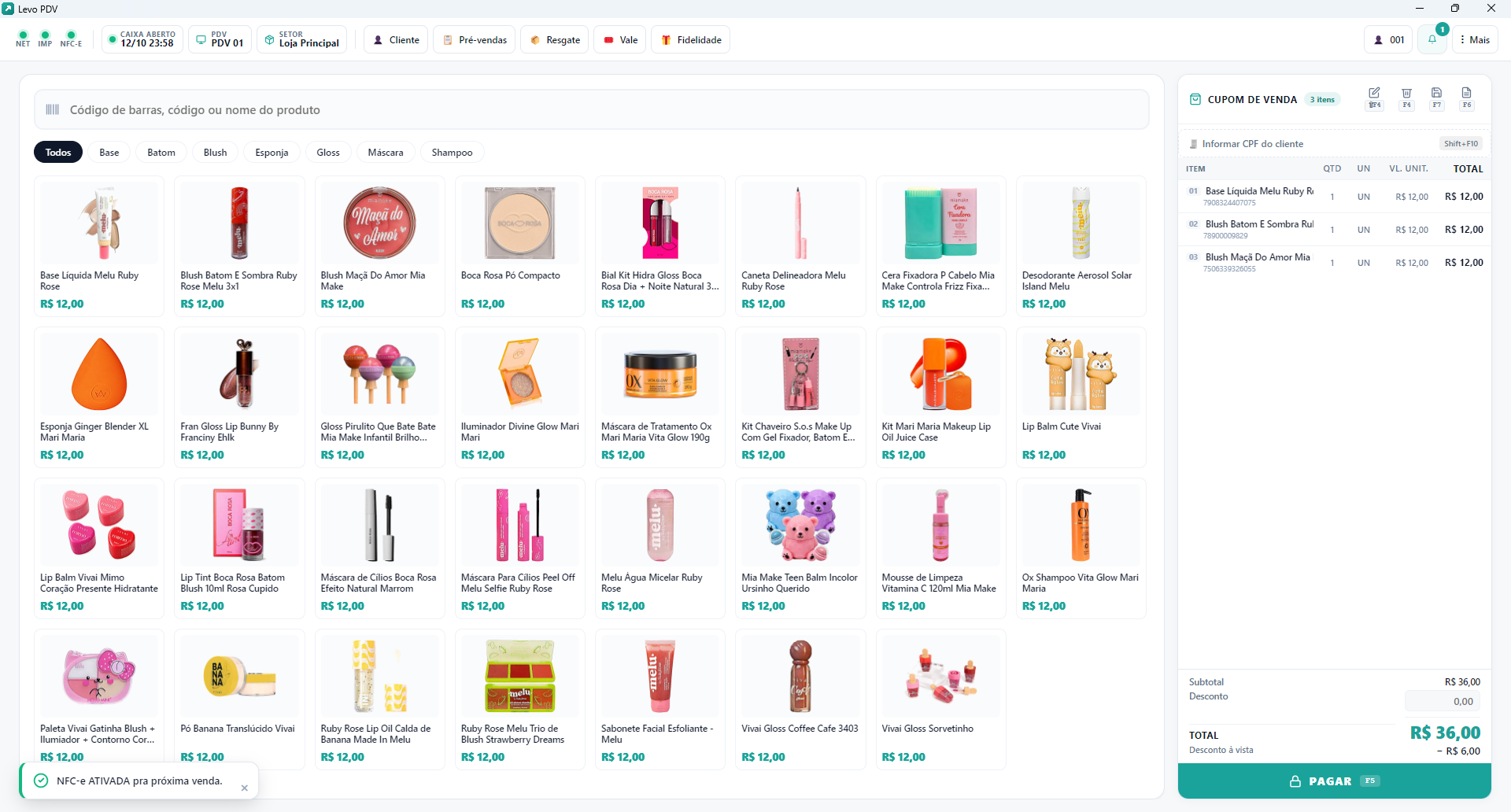Image resolution: width=1511 pixels, height=812 pixels.
Task: Add Pó Banana Translúcido Vivai product
Action: [239, 699]
